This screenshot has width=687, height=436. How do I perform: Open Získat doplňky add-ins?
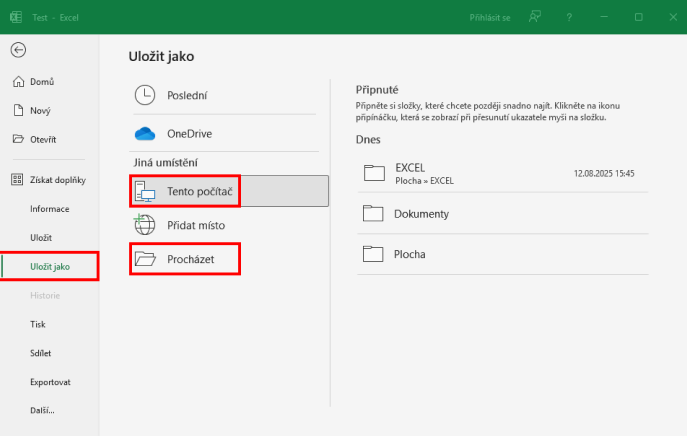pyautogui.click(x=58, y=180)
